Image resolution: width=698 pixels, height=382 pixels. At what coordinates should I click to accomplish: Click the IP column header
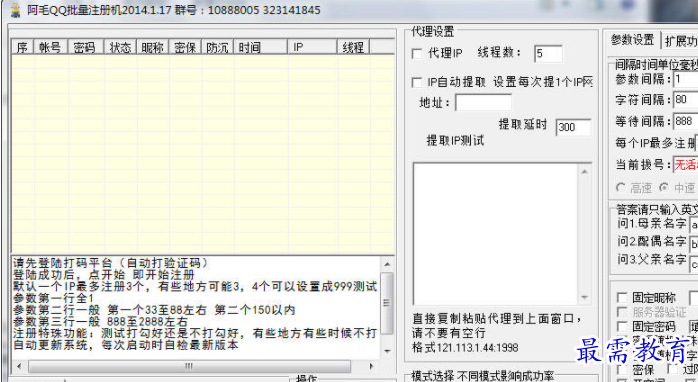tap(312, 47)
